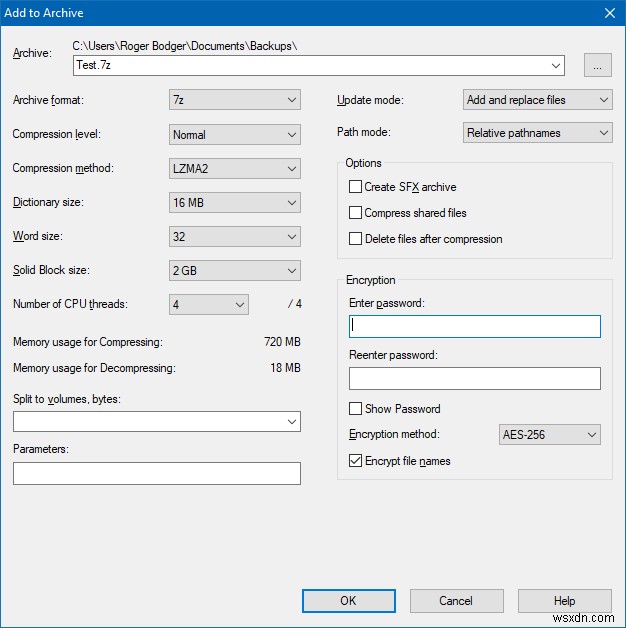Enable Compress shared files checkbox
Screen dimensions: 626x628
click(x=355, y=213)
